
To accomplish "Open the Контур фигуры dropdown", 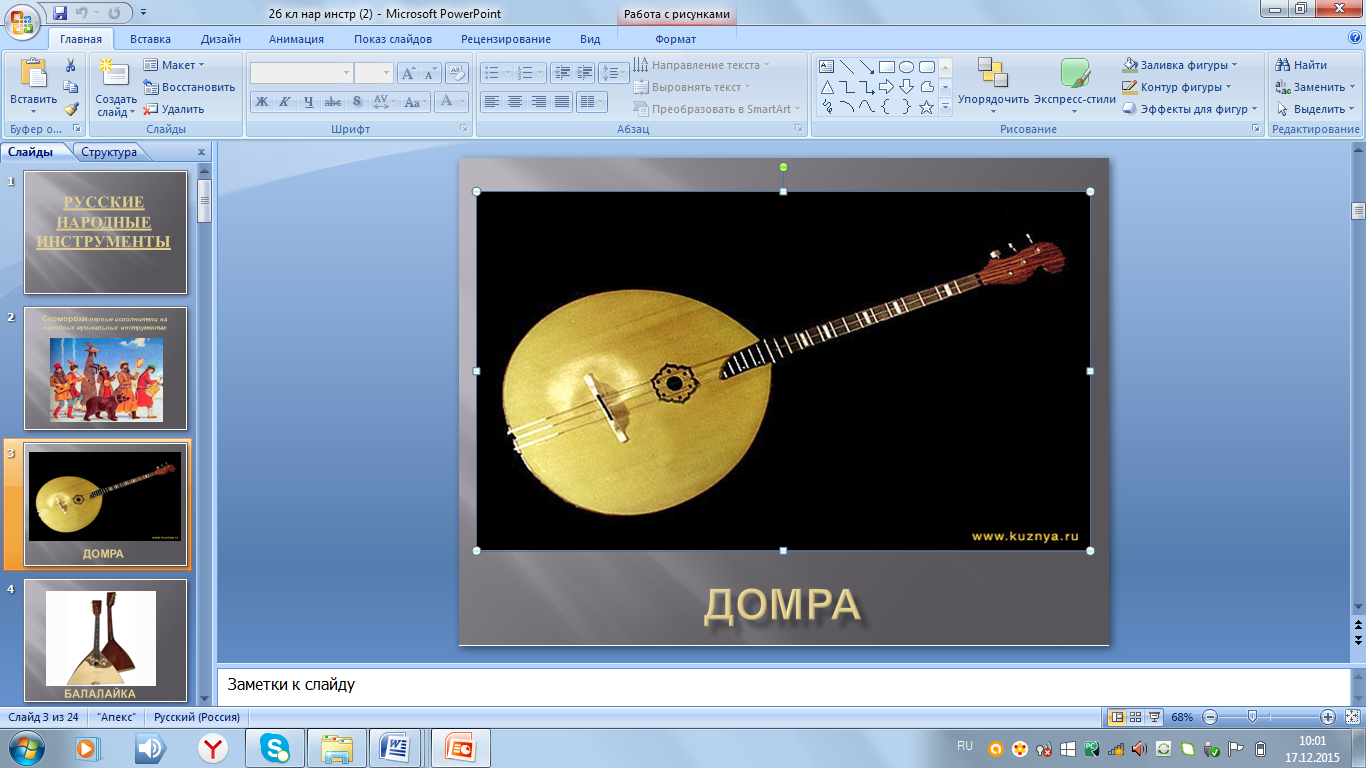I will (1177, 87).
